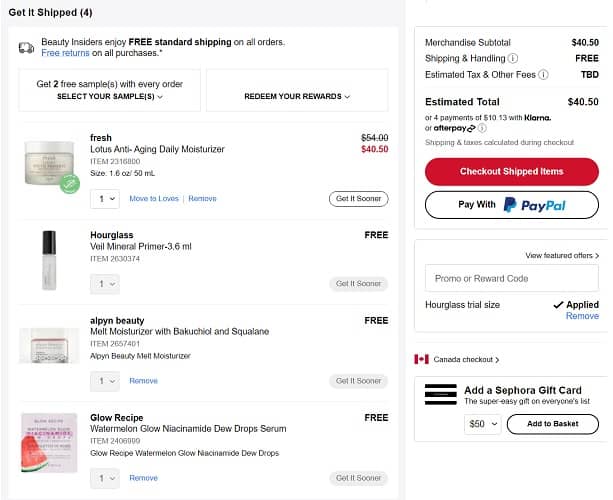Click Add to Basket for gift card

coord(552,424)
